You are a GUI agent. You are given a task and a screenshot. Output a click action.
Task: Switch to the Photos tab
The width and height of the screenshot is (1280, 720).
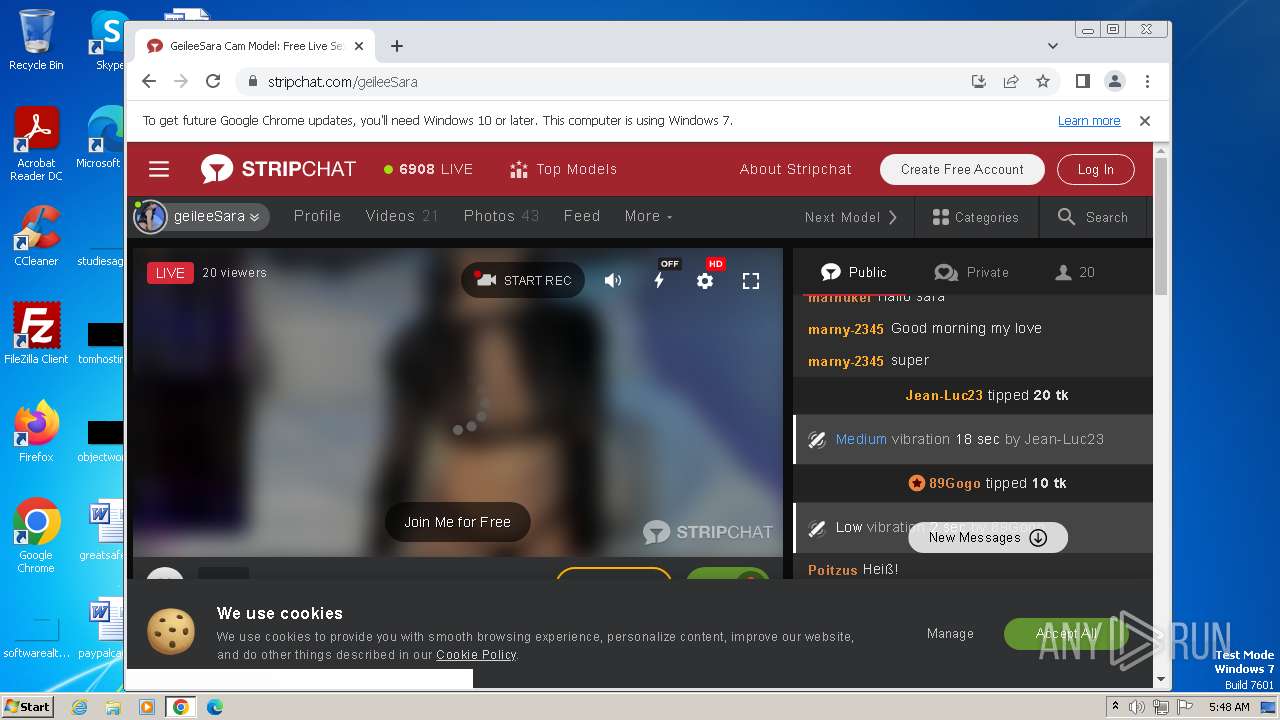pos(501,216)
